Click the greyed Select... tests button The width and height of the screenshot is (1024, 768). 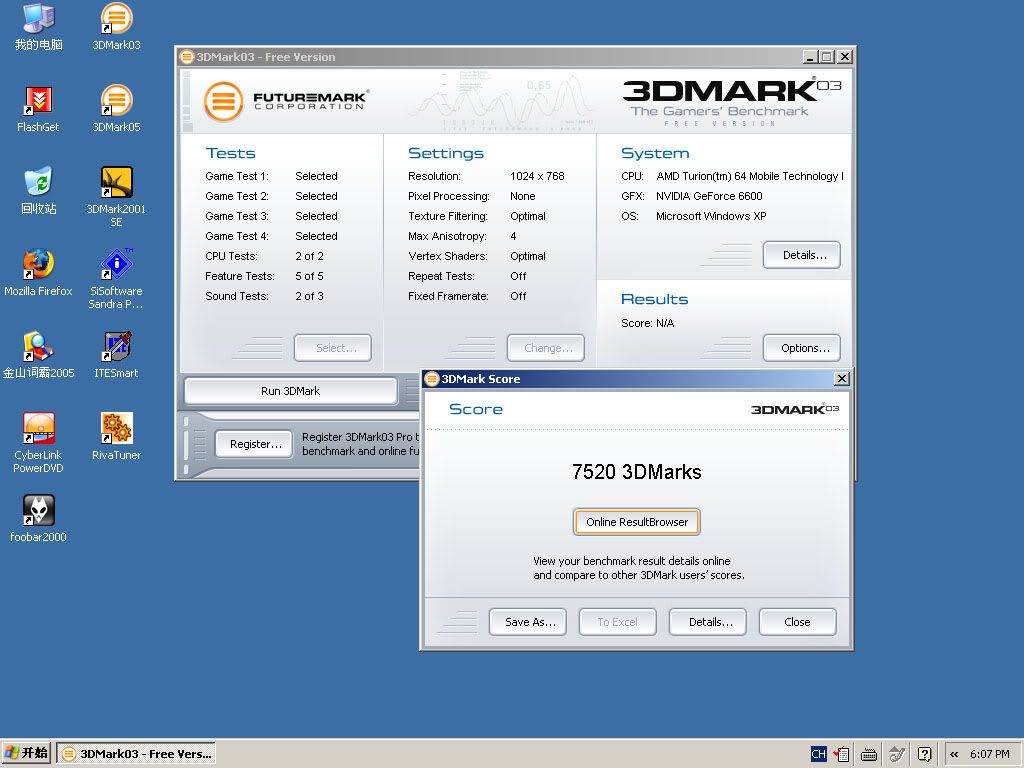click(333, 348)
